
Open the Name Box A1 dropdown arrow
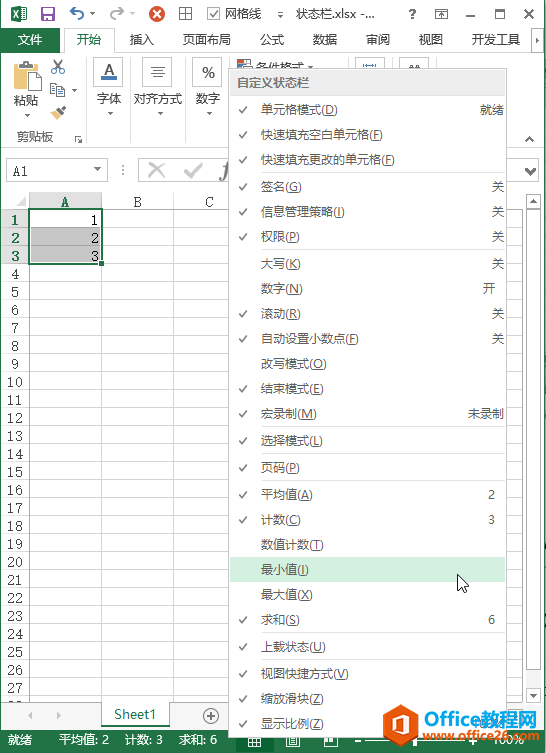[x=97, y=170]
